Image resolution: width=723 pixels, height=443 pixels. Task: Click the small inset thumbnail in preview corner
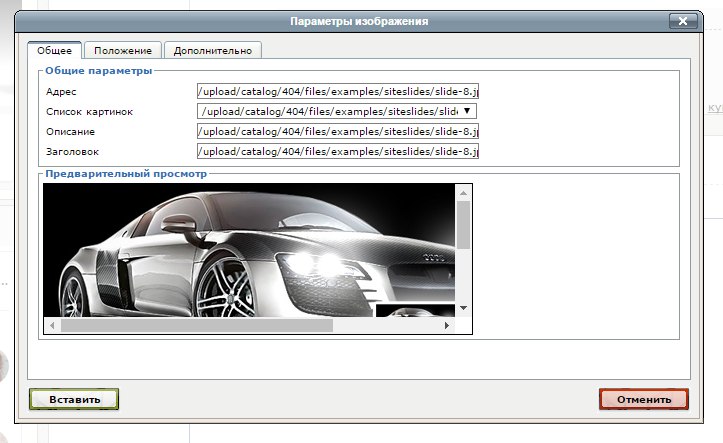(415, 312)
